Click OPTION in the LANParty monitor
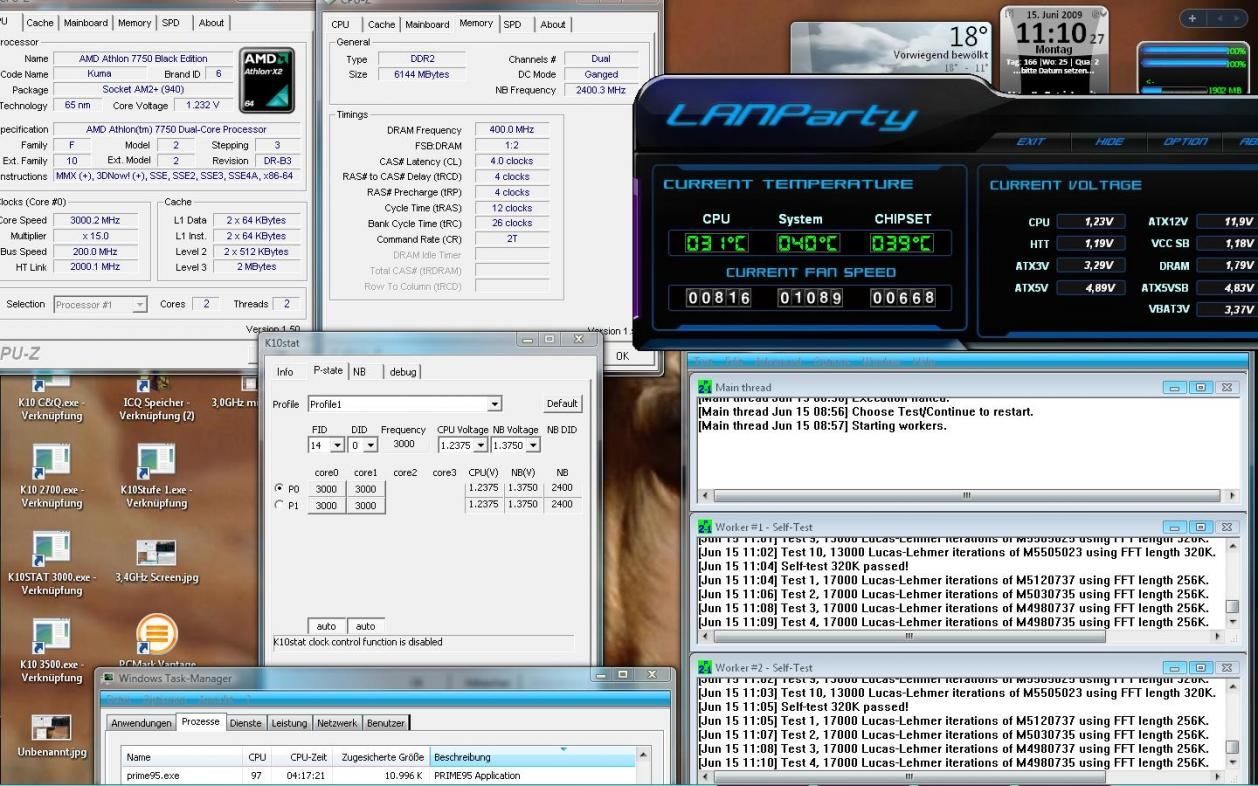 pos(1185,143)
